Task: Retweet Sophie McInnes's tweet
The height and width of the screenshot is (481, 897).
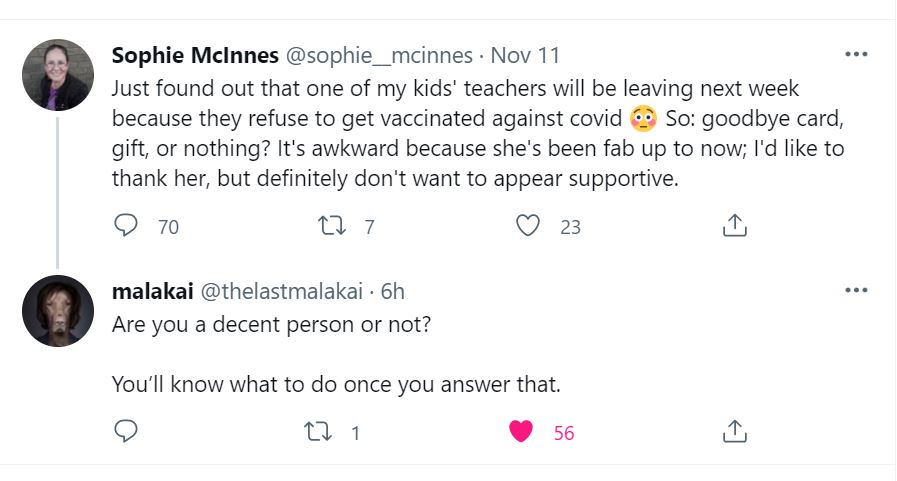Action: (328, 227)
